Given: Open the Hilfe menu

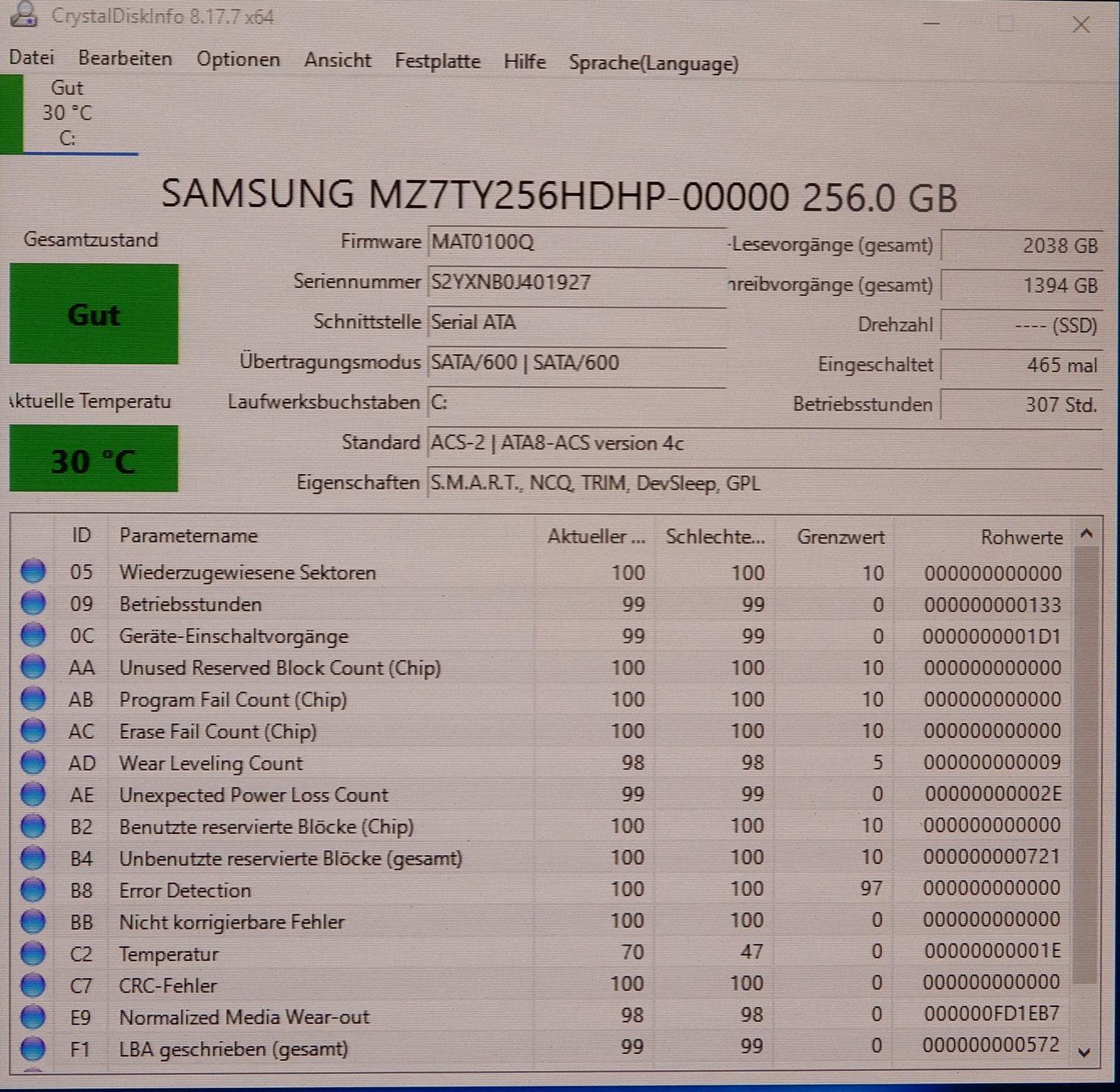Looking at the screenshot, I should 524,61.
